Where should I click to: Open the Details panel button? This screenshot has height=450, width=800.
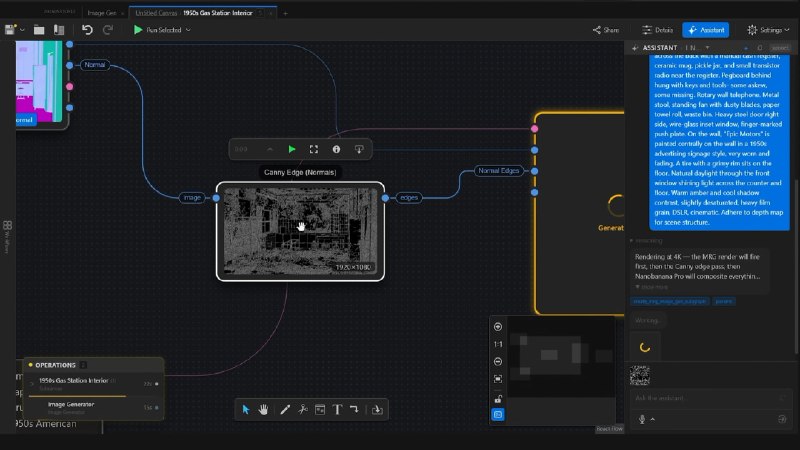pos(658,30)
